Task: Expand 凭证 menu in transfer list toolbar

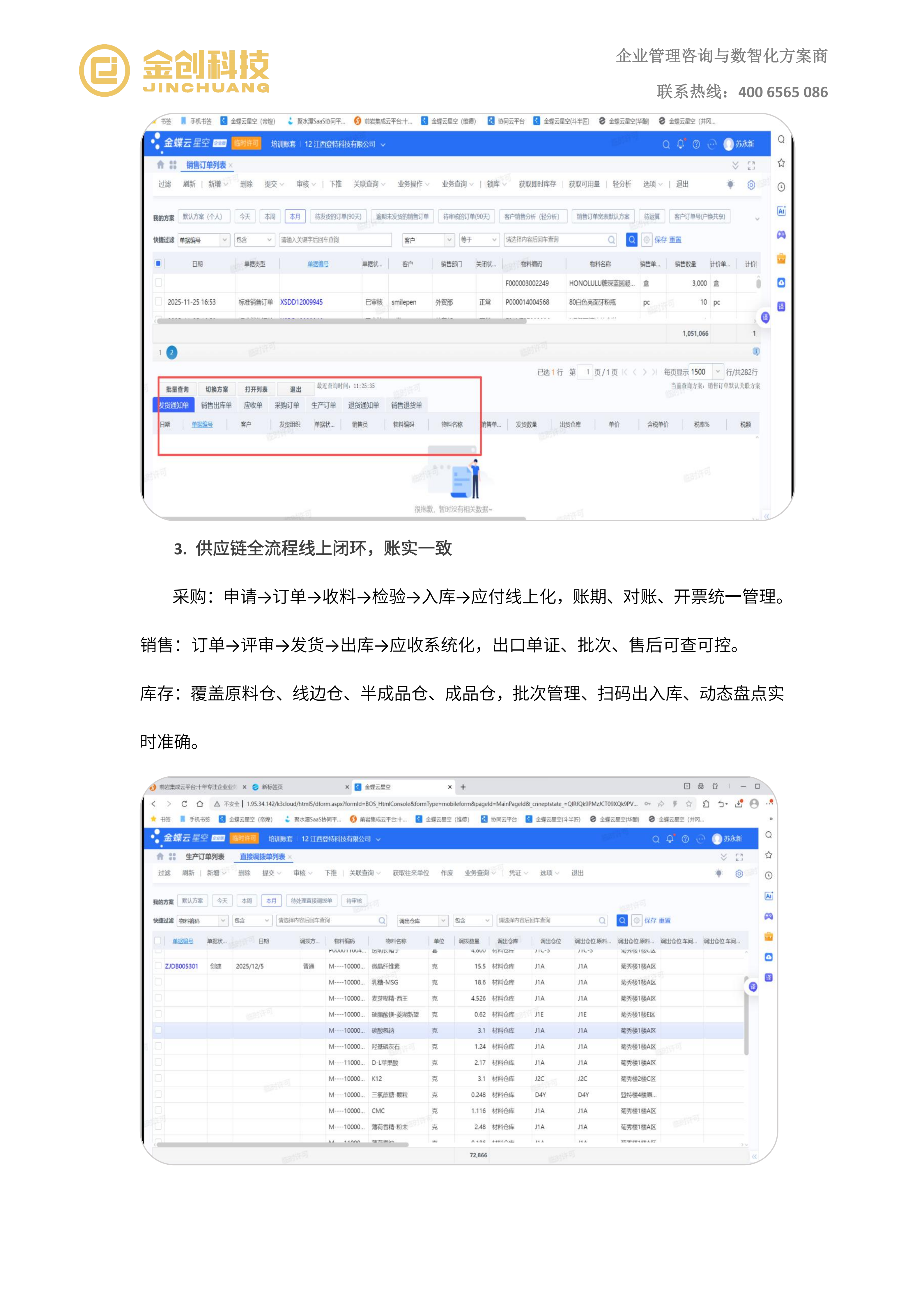Action: coord(518,873)
